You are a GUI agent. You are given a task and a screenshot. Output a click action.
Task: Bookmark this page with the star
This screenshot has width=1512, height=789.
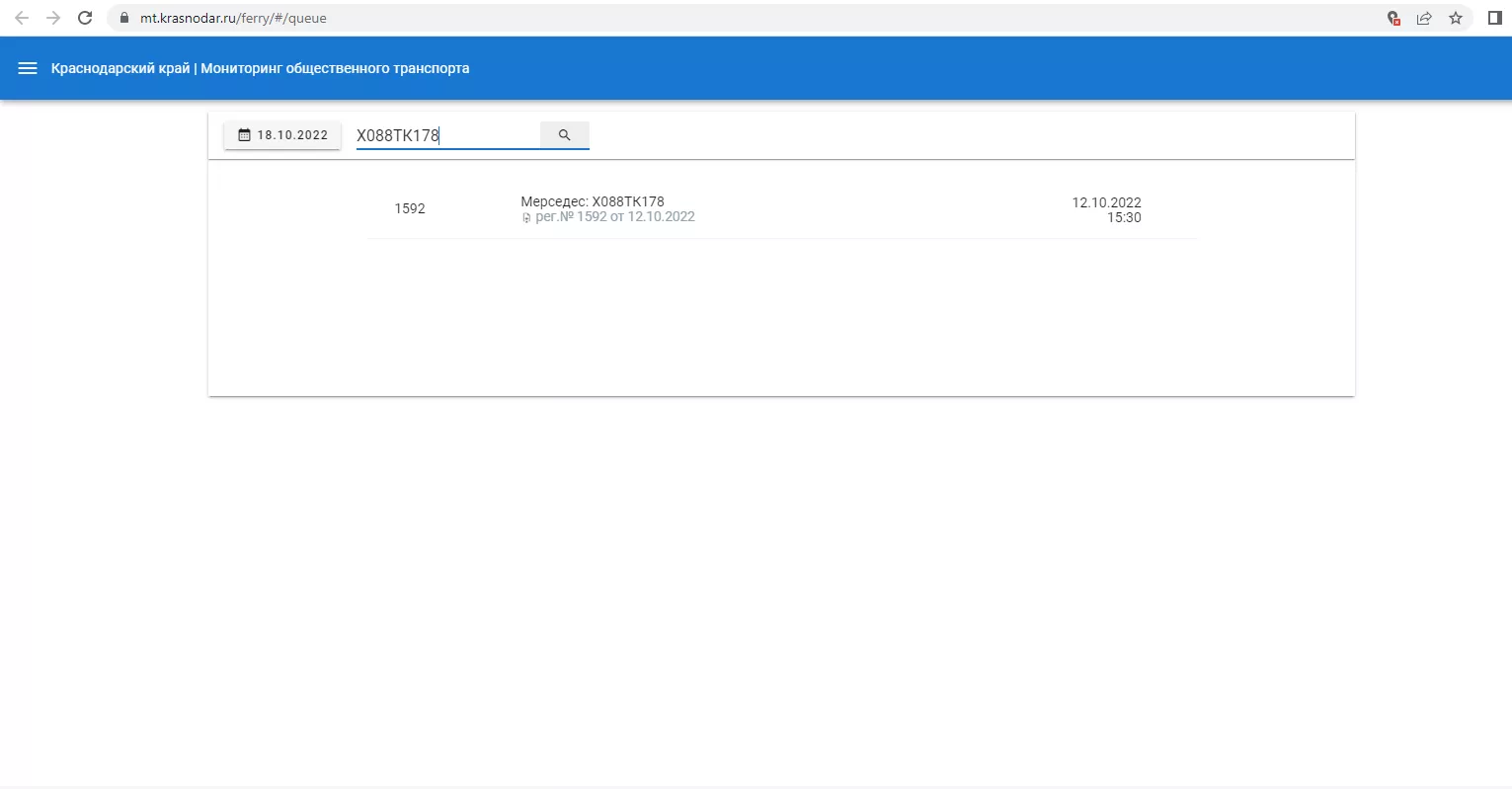(x=1456, y=18)
